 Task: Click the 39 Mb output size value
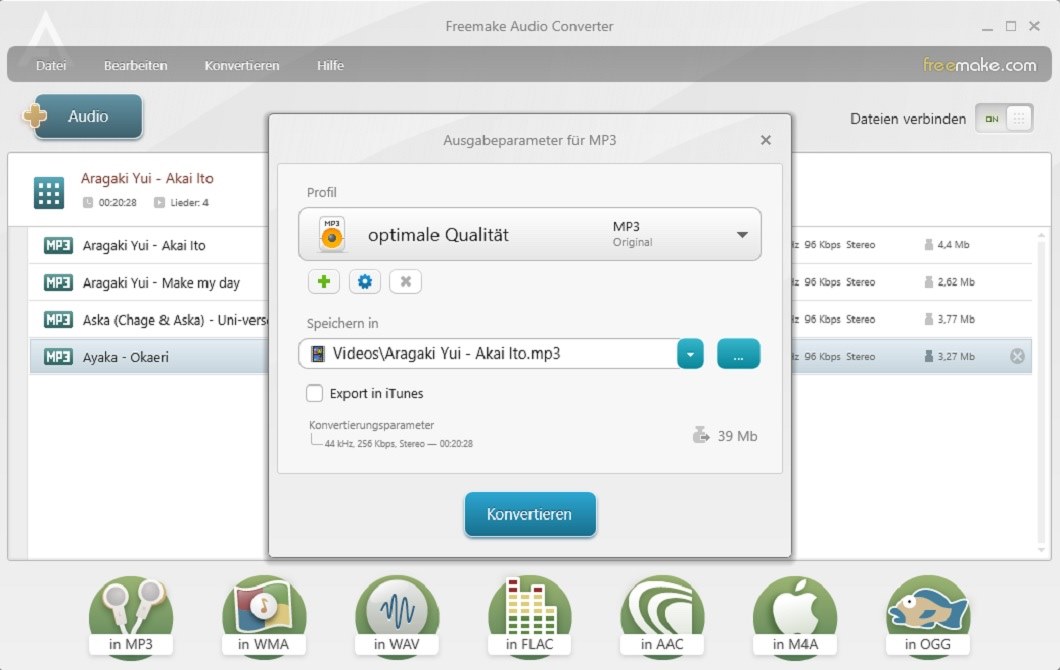[738, 436]
